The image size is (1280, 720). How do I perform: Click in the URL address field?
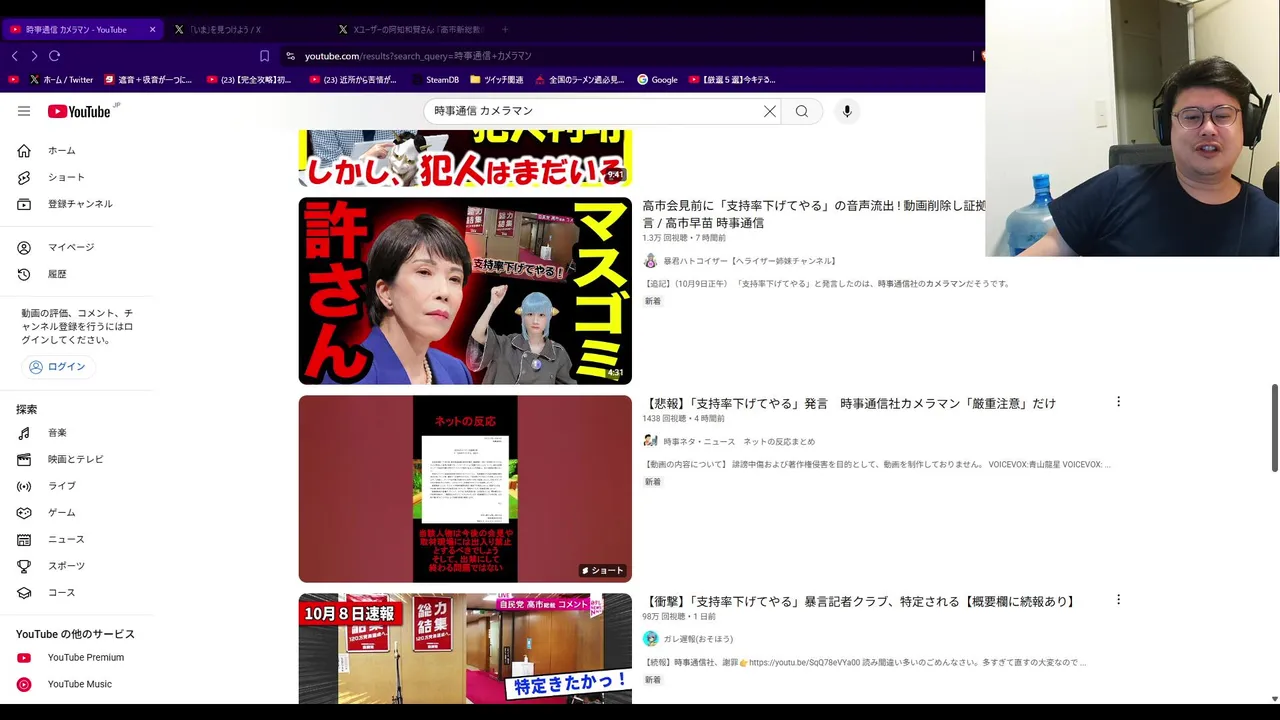click(x=630, y=56)
